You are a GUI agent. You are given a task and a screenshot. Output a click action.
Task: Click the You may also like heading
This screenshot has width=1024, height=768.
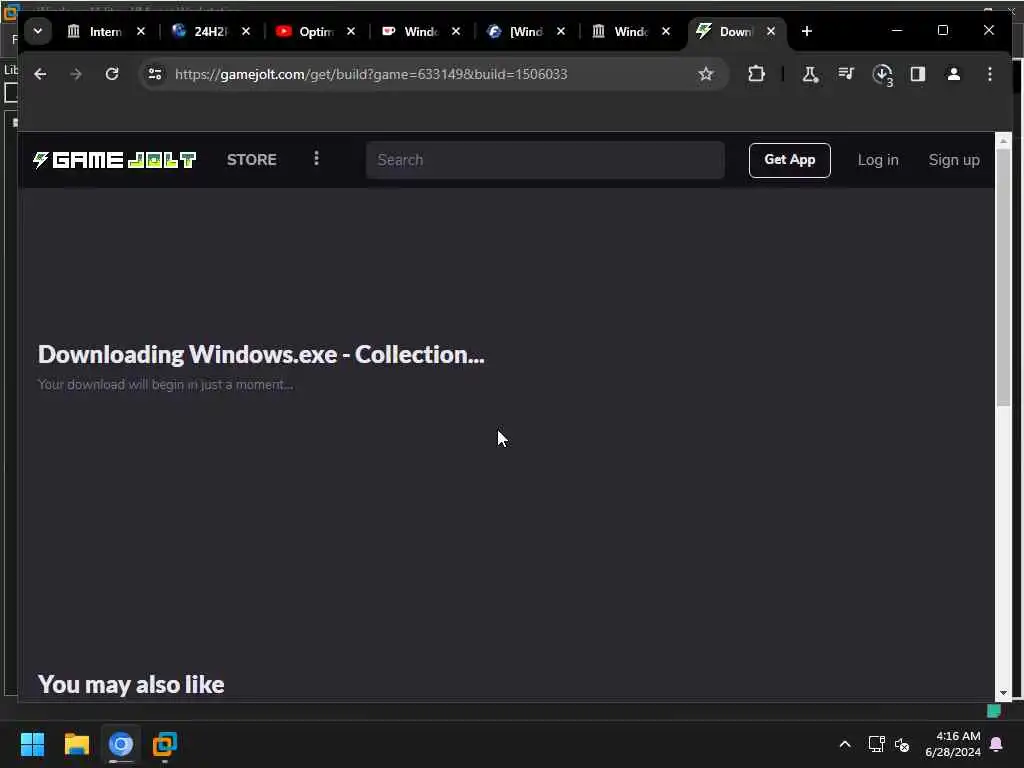(x=131, y=684)
